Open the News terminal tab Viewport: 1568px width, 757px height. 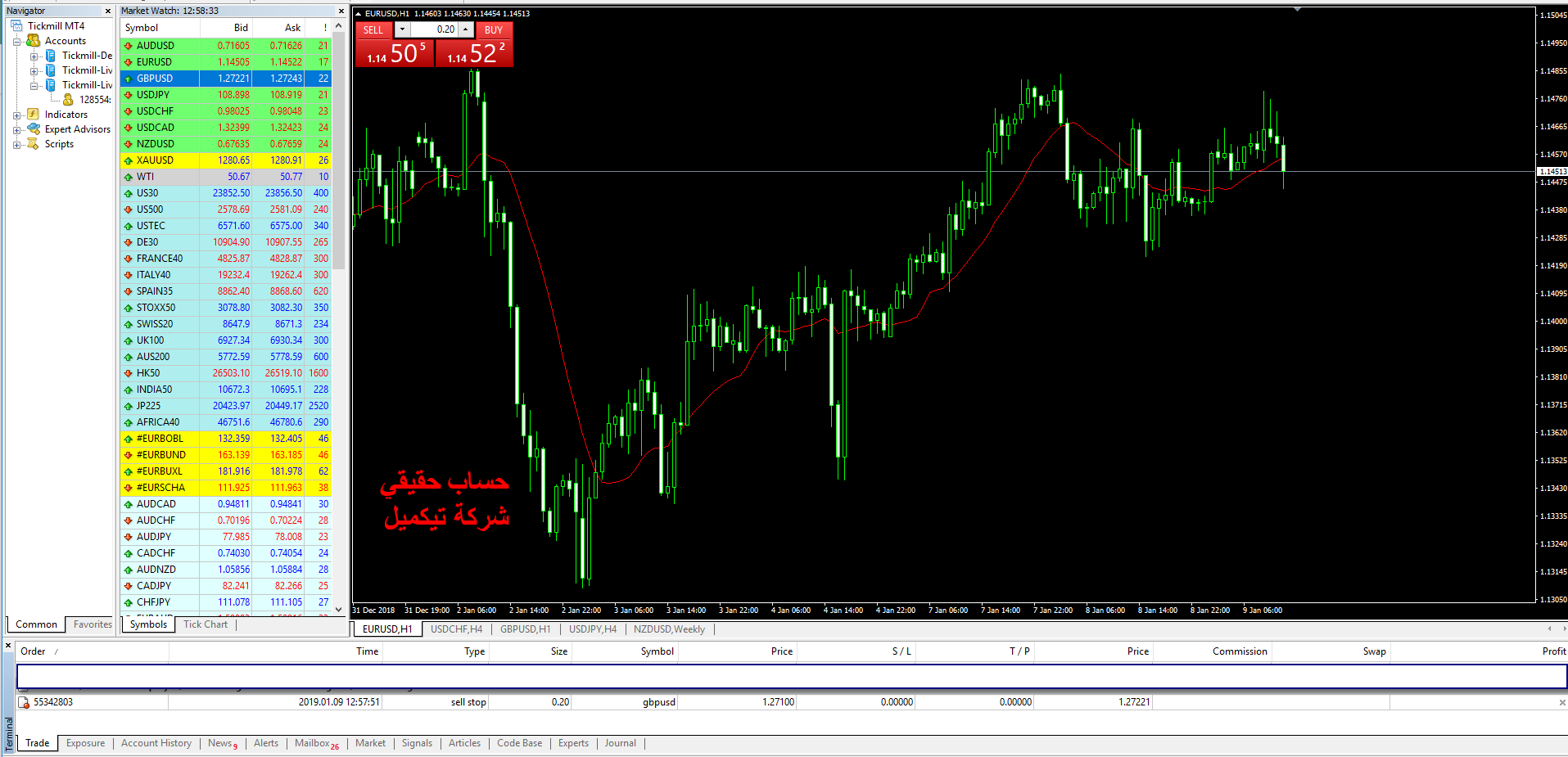click(222, 743)
